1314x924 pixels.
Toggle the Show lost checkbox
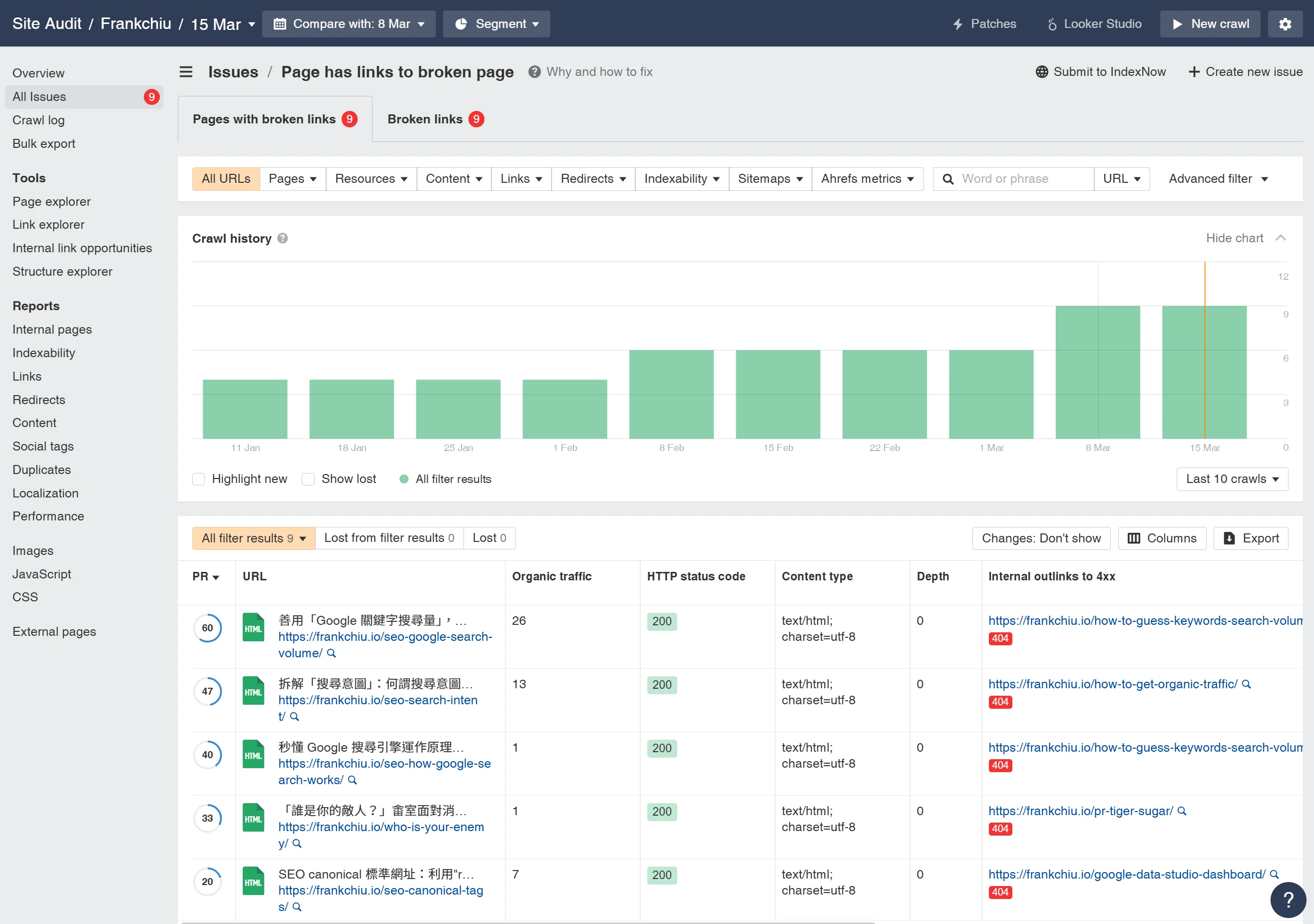(x=308, y=479)
